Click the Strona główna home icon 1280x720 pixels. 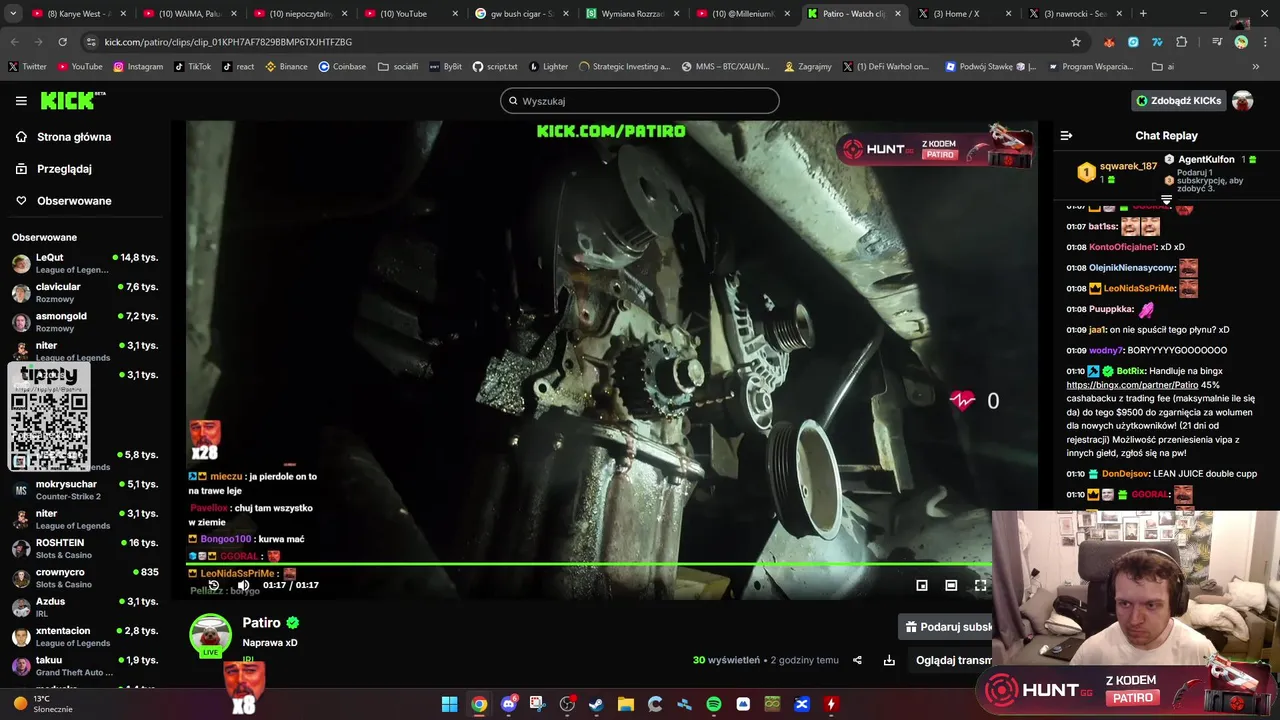point(21,137)
